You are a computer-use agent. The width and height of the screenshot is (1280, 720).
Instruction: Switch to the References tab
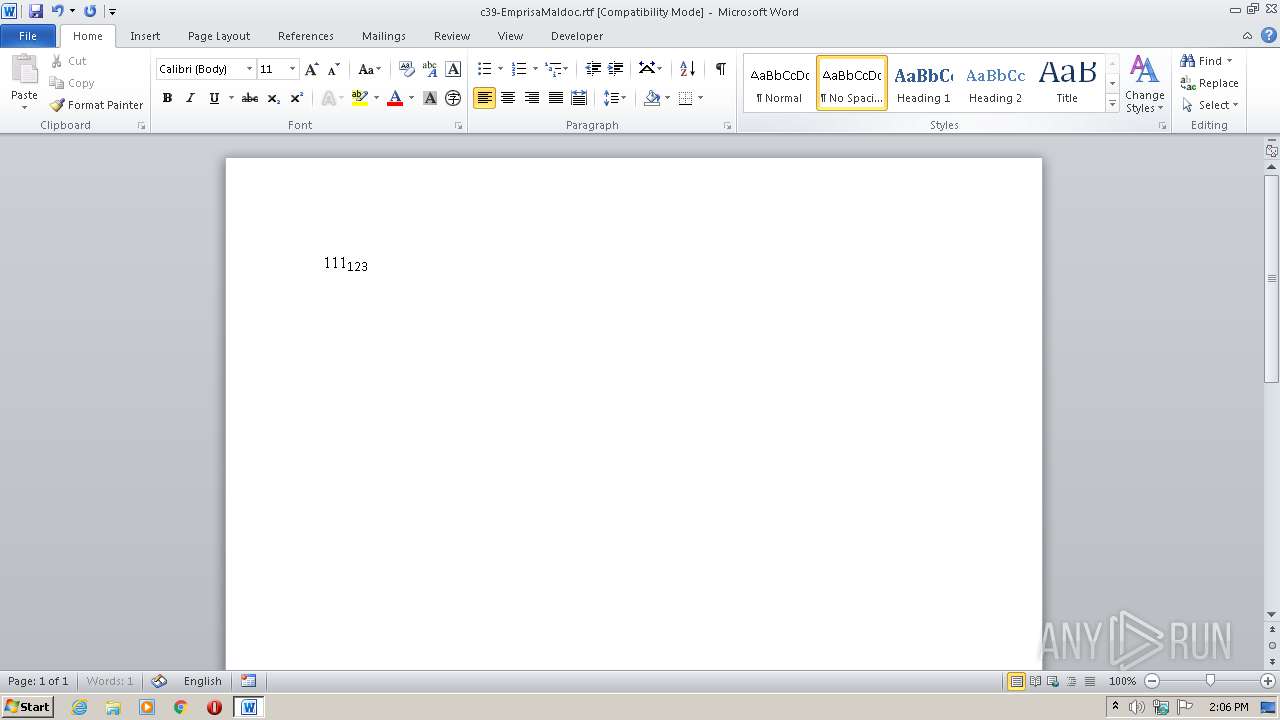click(306, 35)
